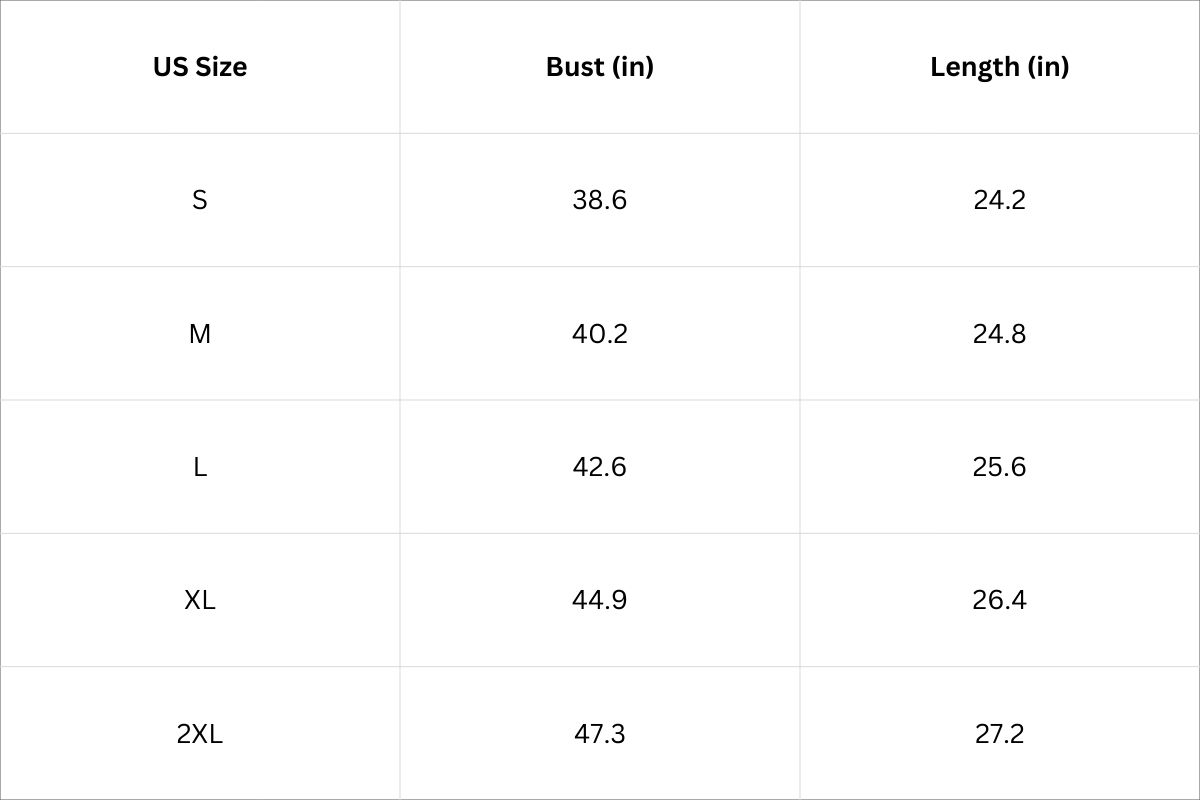This screenshot has width=1200, height=800.
Task: Click the US Size column header
Action: click(200, 67)
